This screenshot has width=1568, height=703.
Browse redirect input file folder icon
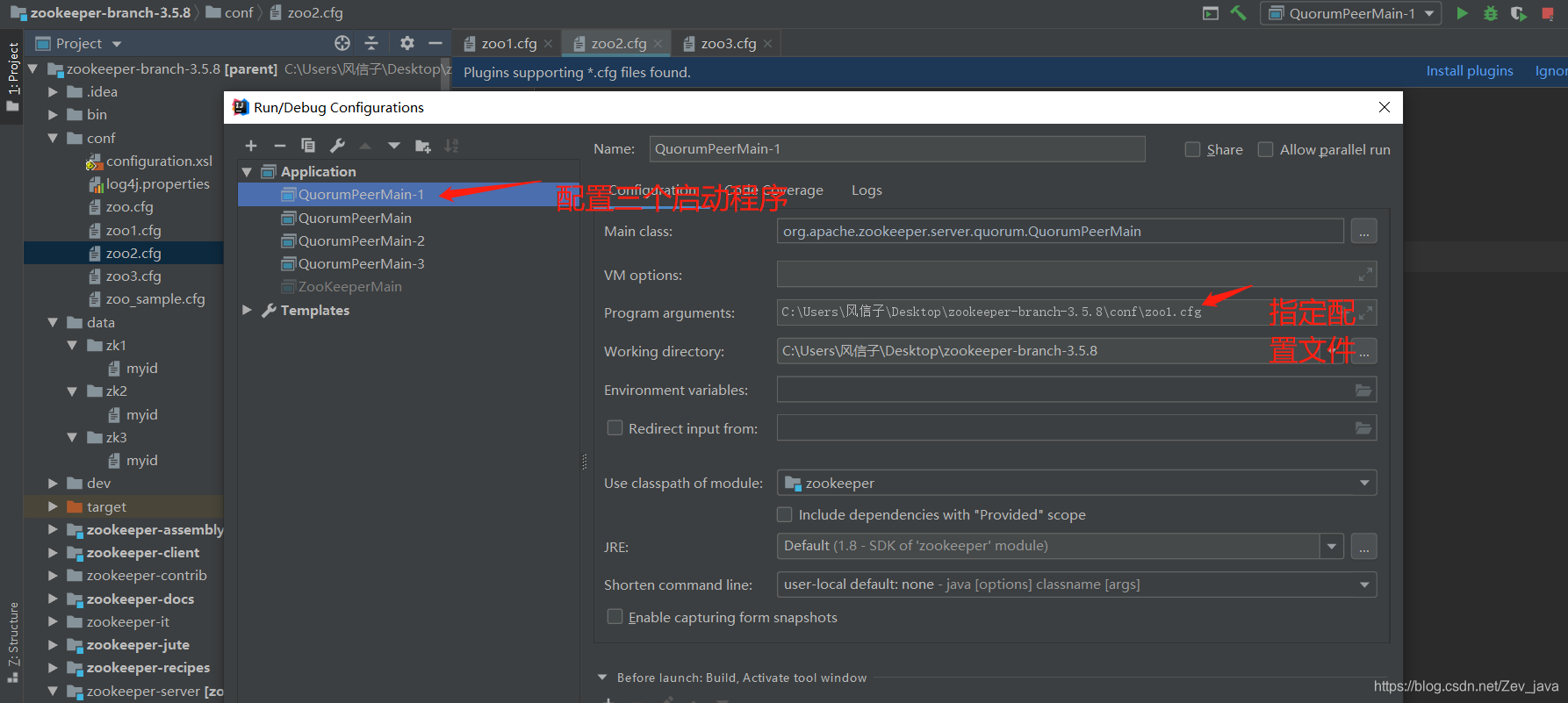[1363, 428]
